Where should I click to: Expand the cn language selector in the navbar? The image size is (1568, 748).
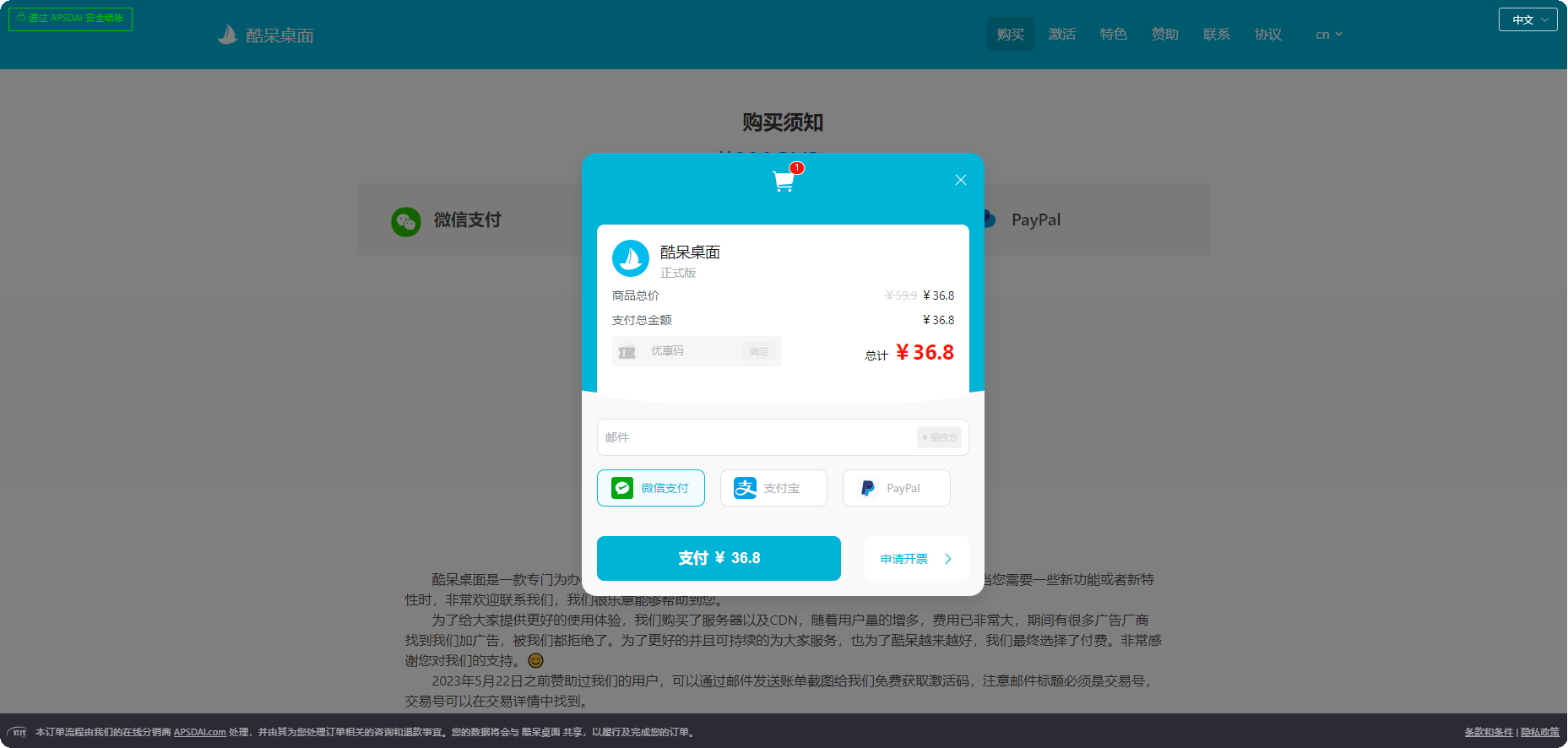(x=1328, y=35)
